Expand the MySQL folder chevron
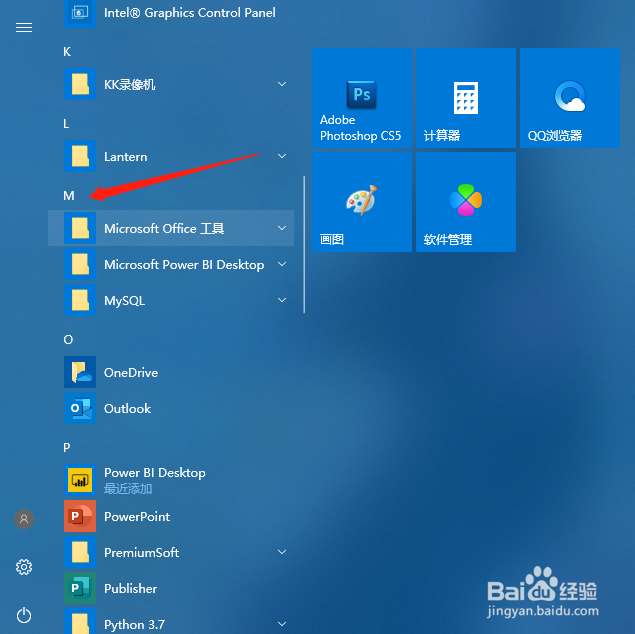This screenshot has width=635, height=634. pyautogui.click(x=282, y=300)
